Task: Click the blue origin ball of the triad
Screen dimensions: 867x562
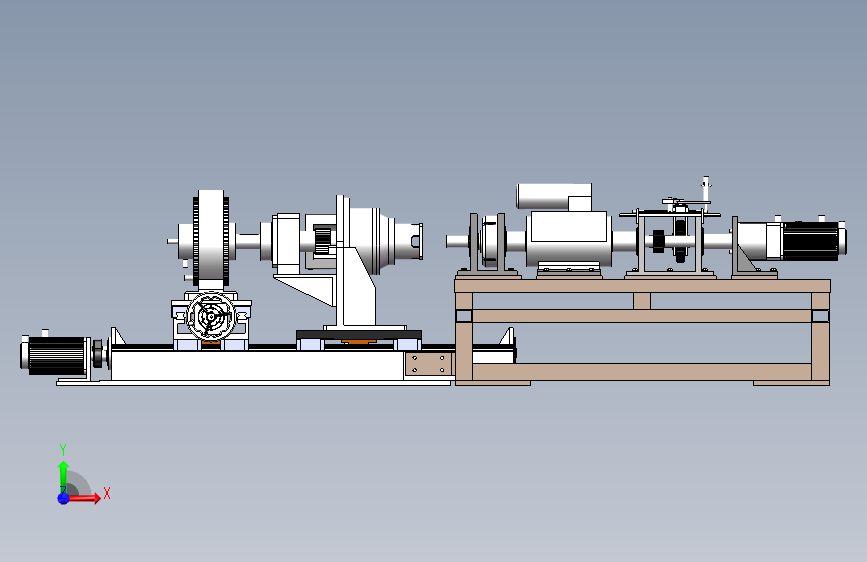Action: coord(64,498)
